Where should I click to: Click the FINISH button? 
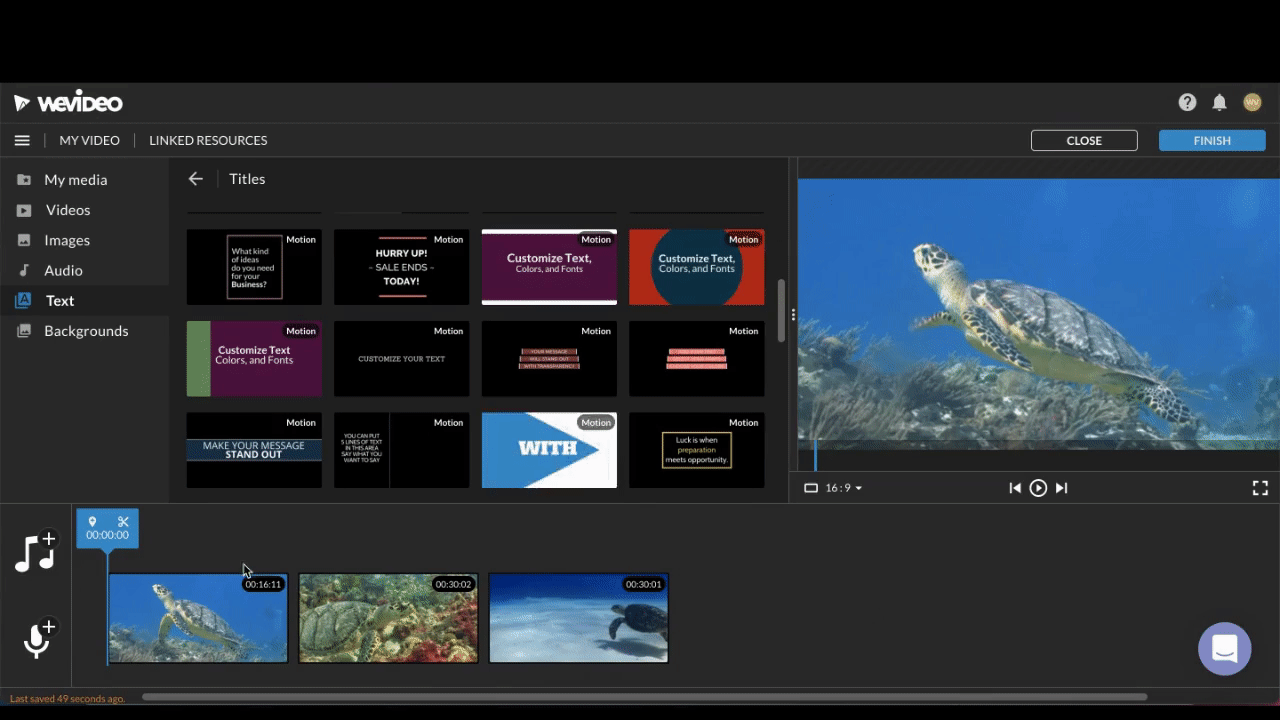point(1211,141)
